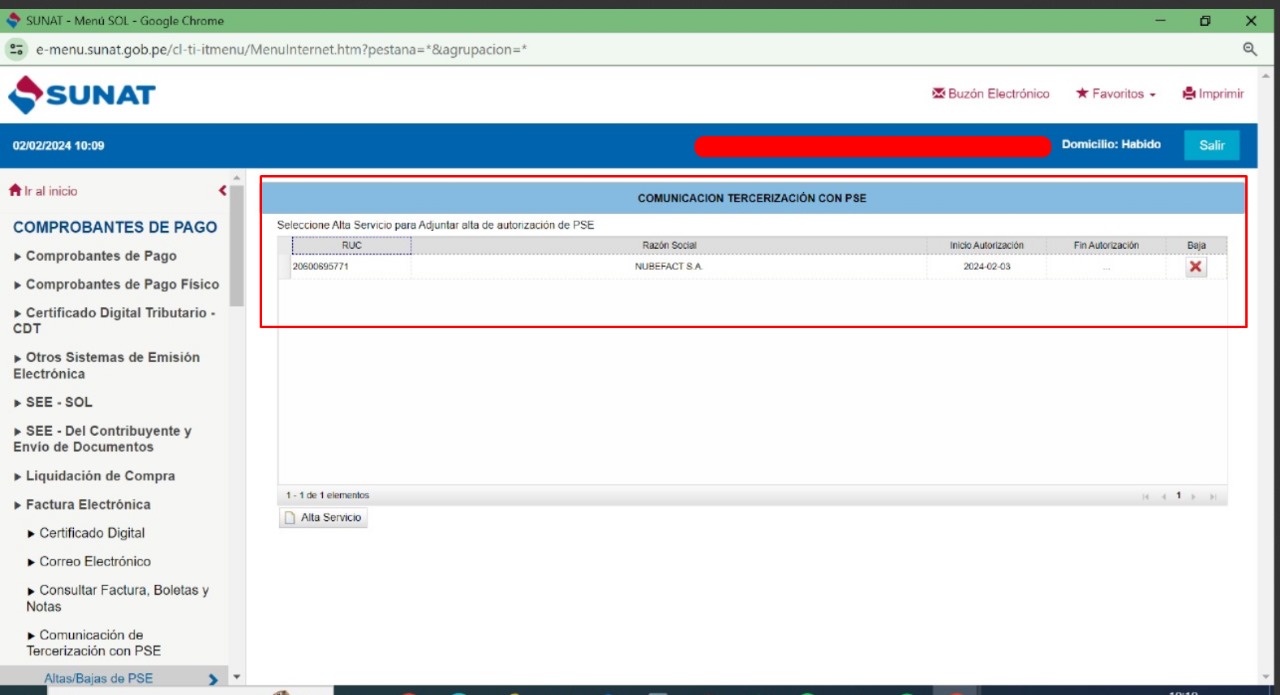Click the home icon Ir al inicio
The image size is (1280, 695).
click(15, 191)
